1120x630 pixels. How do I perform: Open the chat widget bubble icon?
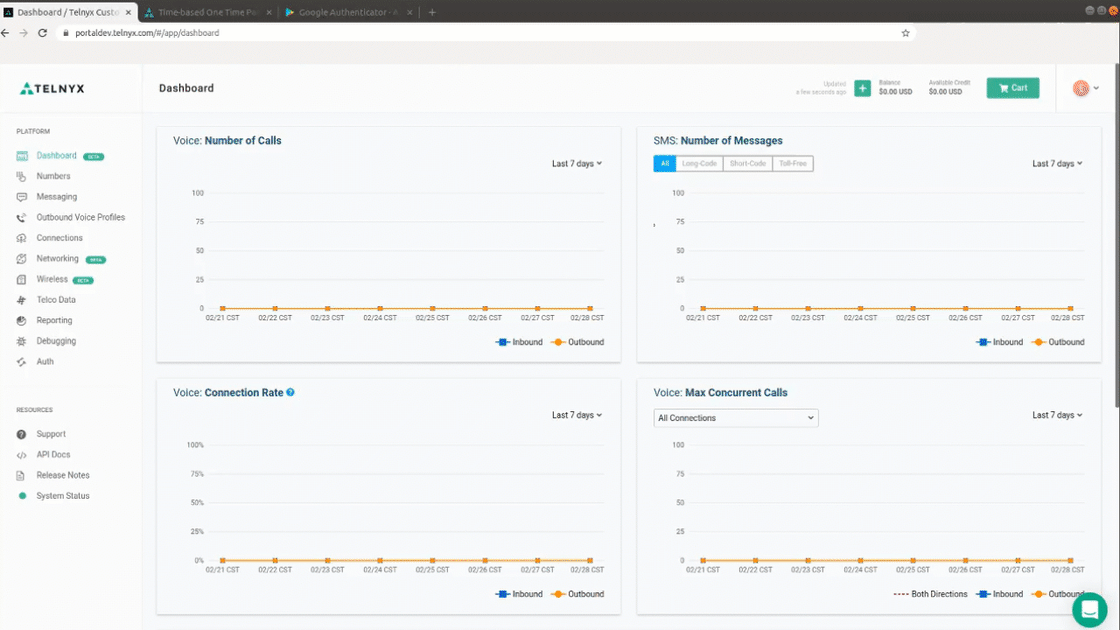[1089, 609]
